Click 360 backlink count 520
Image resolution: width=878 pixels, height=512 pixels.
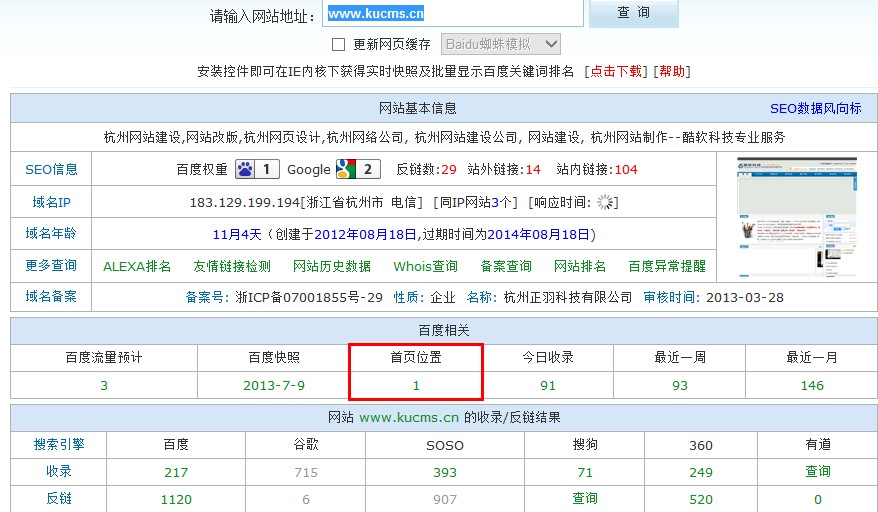(700, 500)
